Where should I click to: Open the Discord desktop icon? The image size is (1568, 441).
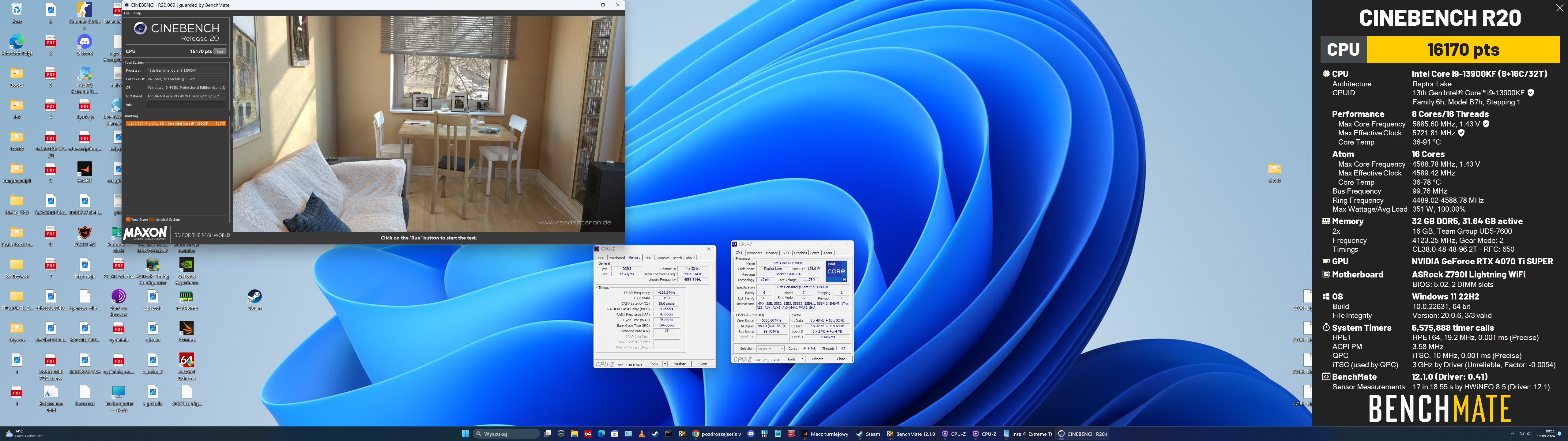coord(85,46)
